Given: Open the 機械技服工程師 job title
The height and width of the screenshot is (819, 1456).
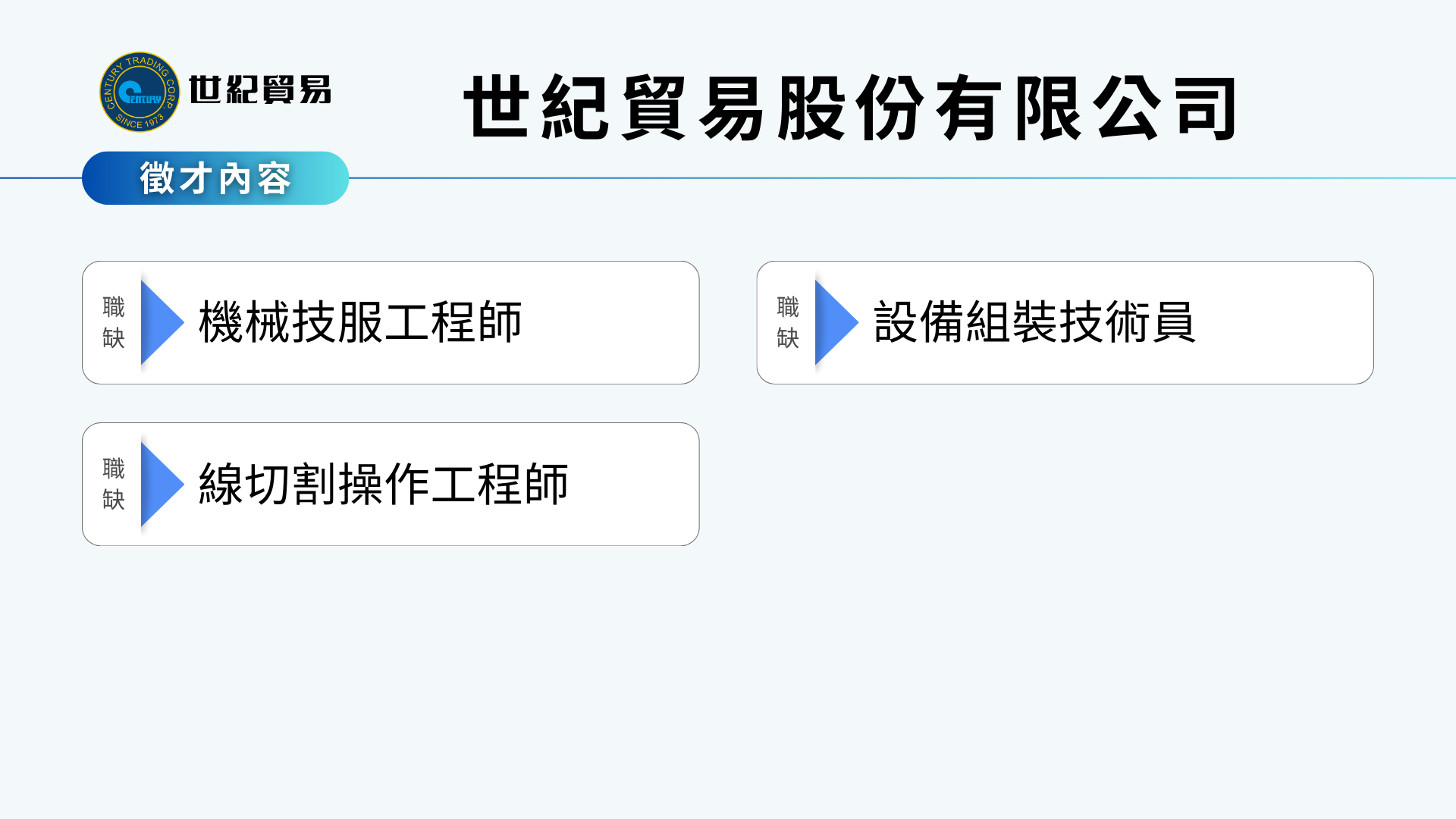Looking at the screenshot, I should (360, 322).
